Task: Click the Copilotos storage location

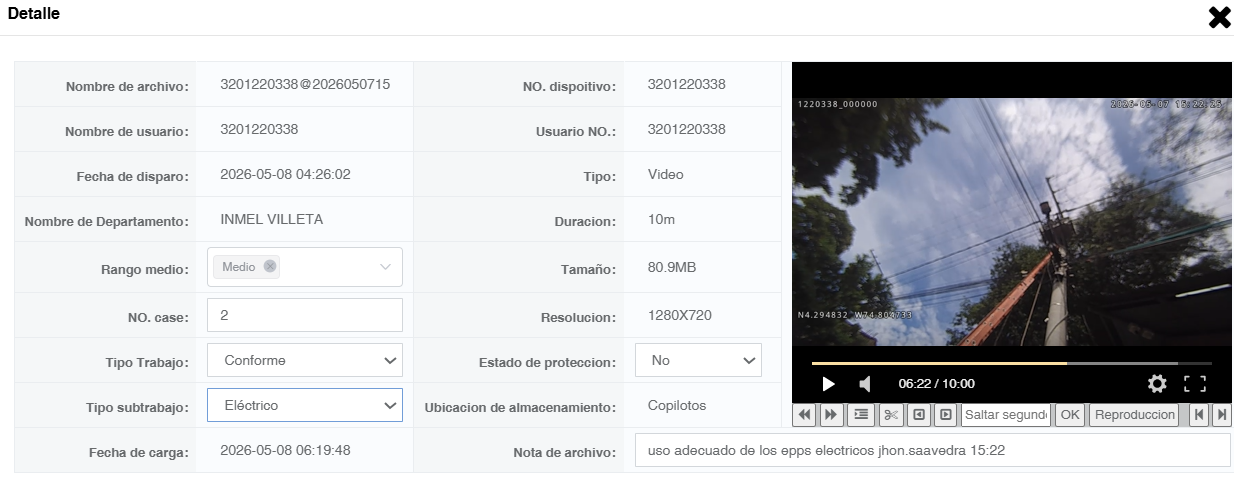Action: click(677, 405)
